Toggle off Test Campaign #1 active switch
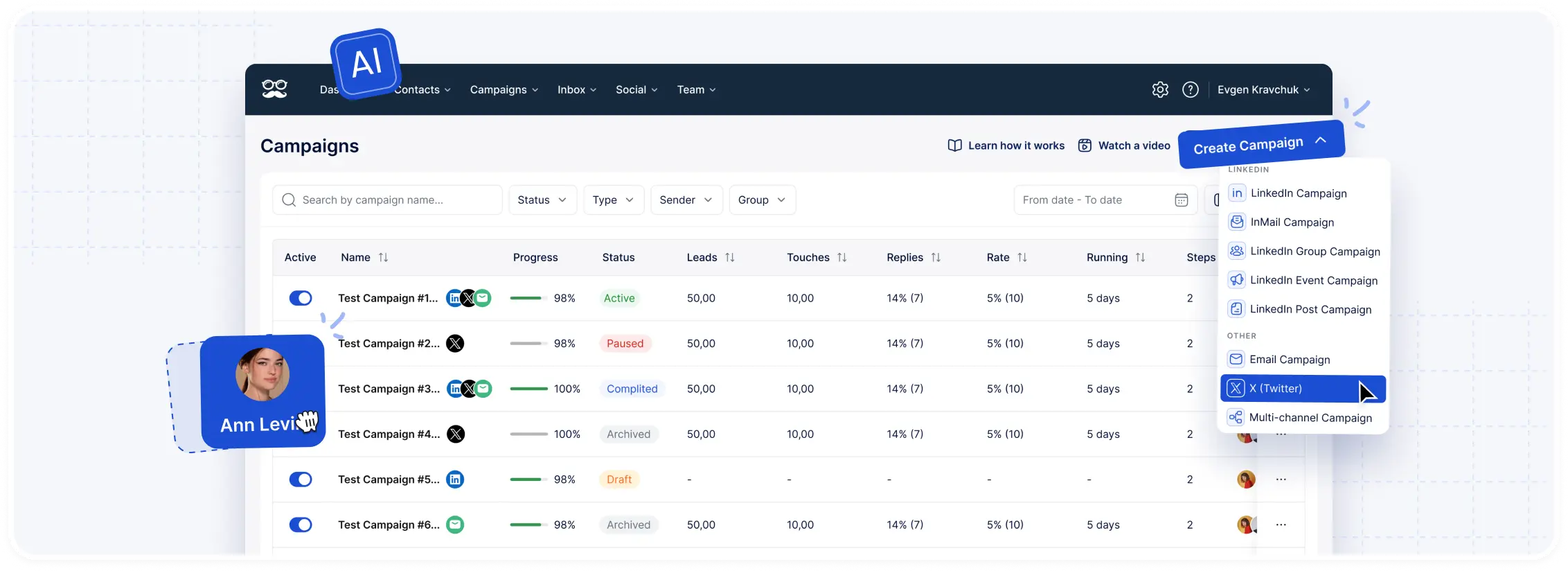This screenshot has height=571, width=1568. tap(301, 298)
